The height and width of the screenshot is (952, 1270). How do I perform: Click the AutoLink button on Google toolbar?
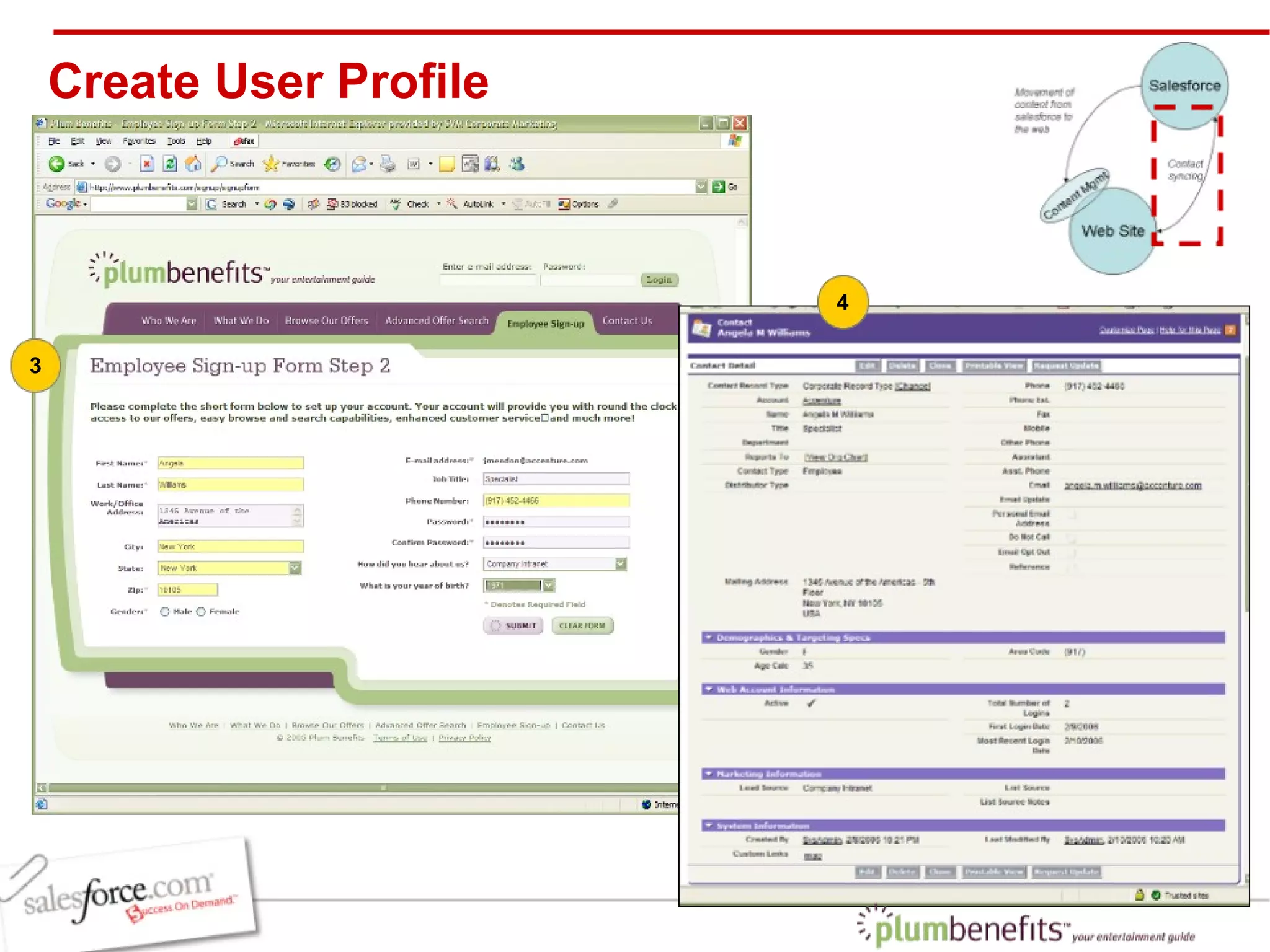tap(471, 204)
